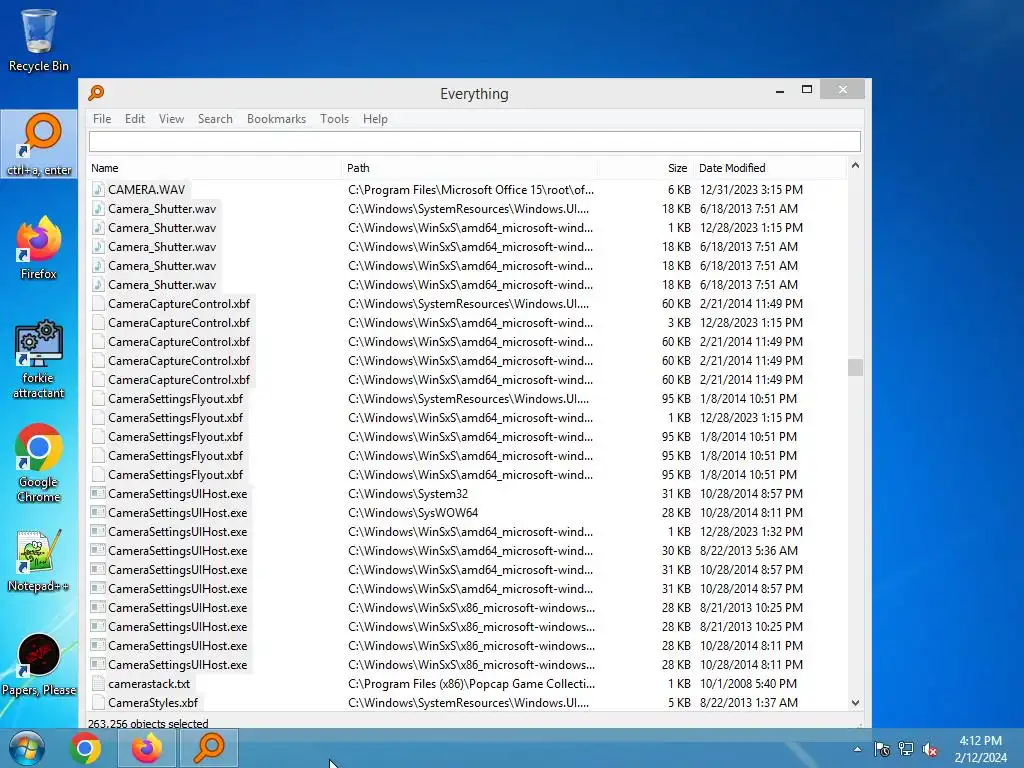Click the 6 KB size value
The height and width of the screenshot is (768, 1024).
[x=679, y=189]
